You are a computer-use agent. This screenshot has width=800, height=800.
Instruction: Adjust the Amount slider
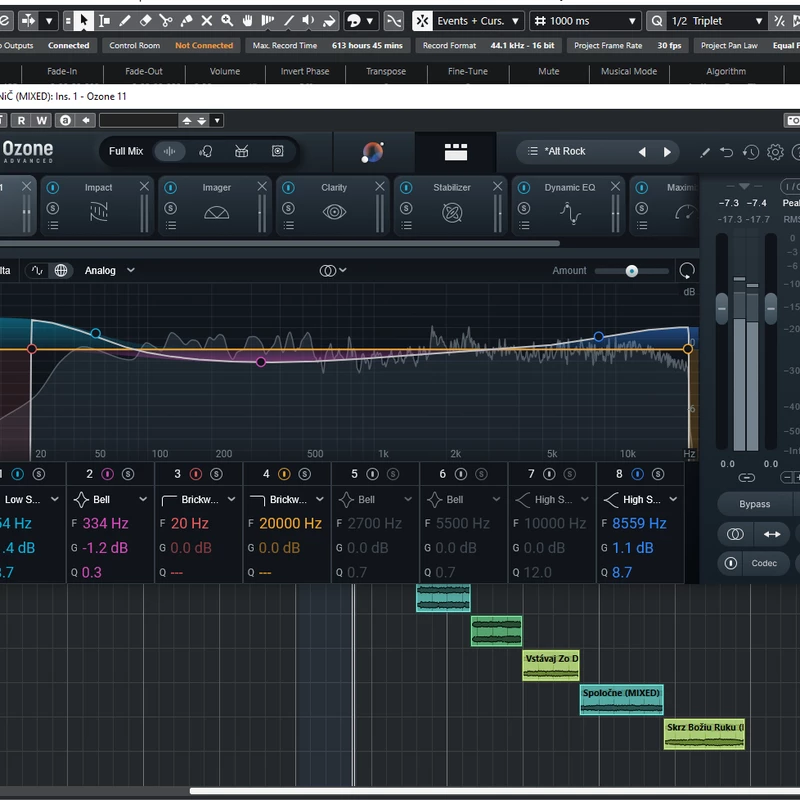pos(632,271)
